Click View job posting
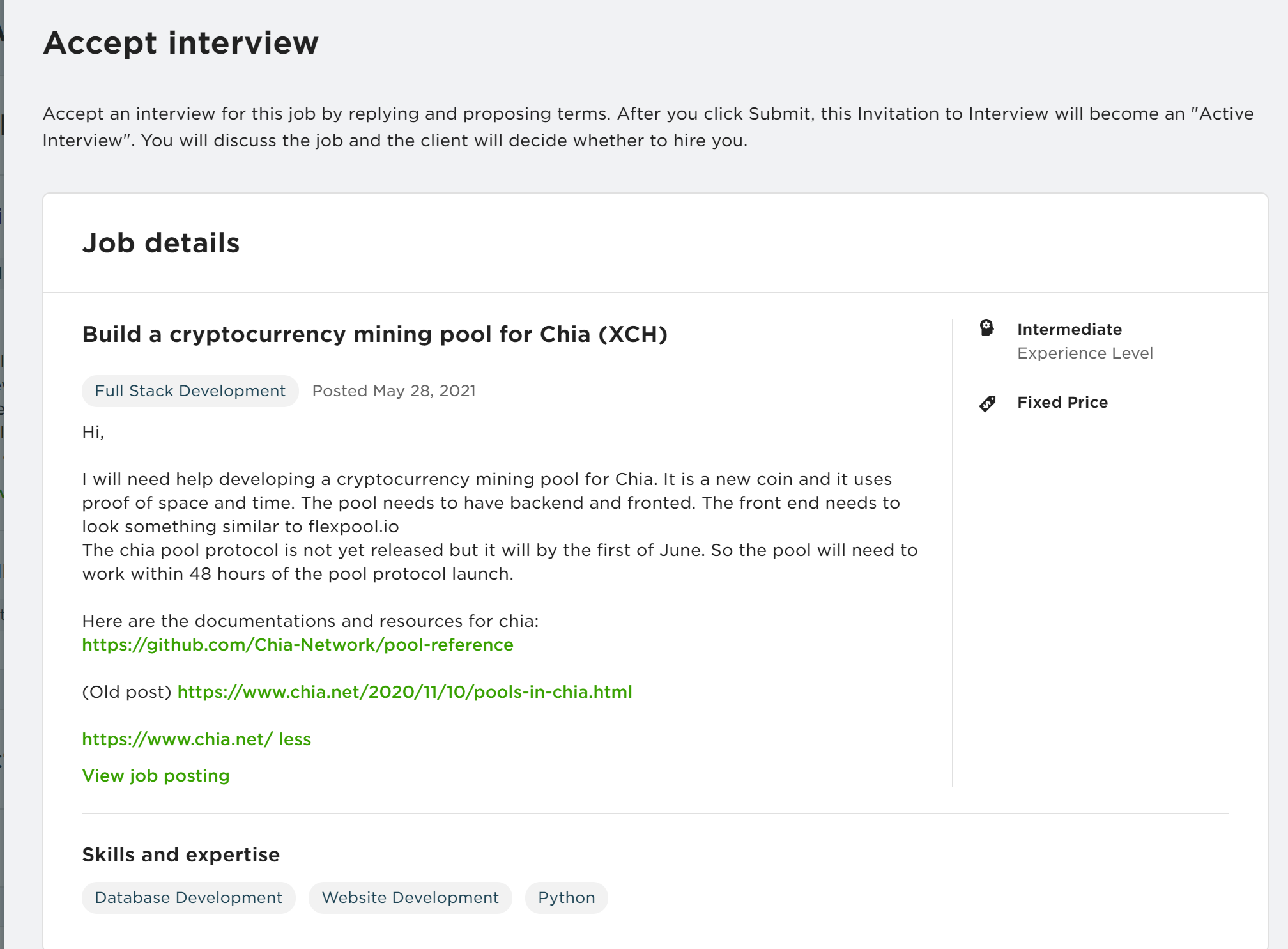 click(156, 775)
